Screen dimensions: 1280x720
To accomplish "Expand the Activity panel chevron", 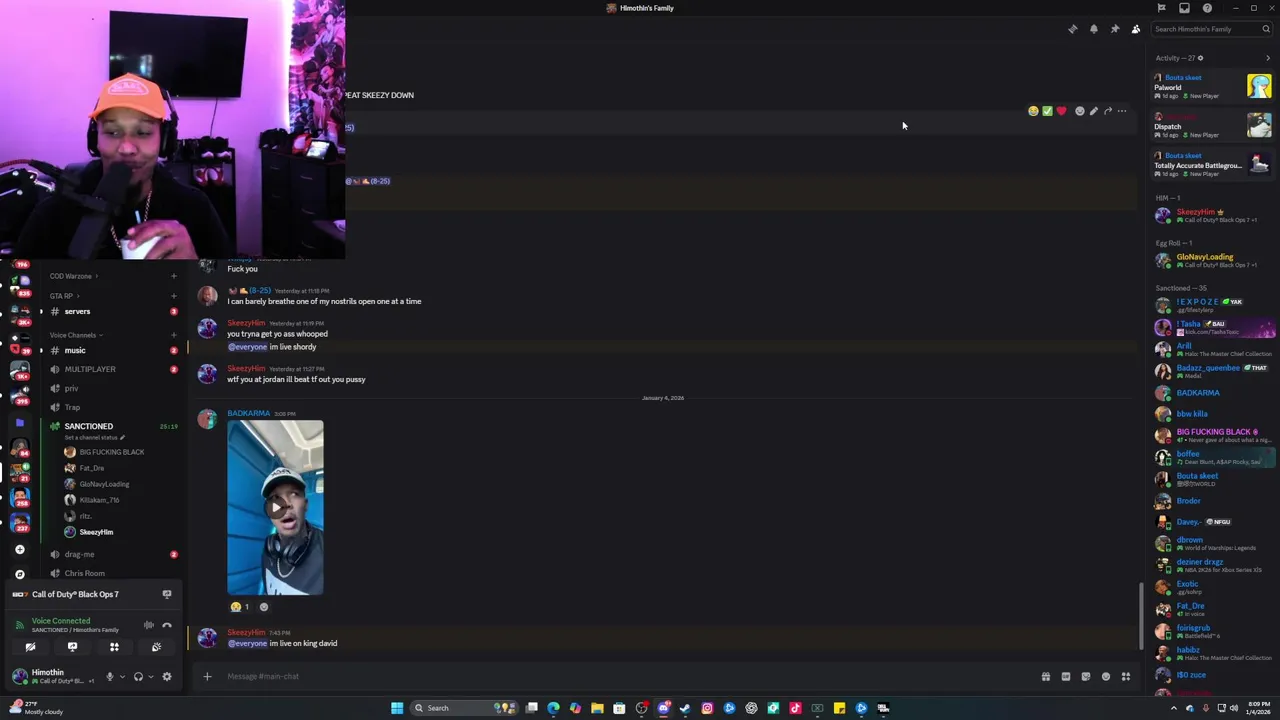I will pyautogui.click(x=1268, y=58).
